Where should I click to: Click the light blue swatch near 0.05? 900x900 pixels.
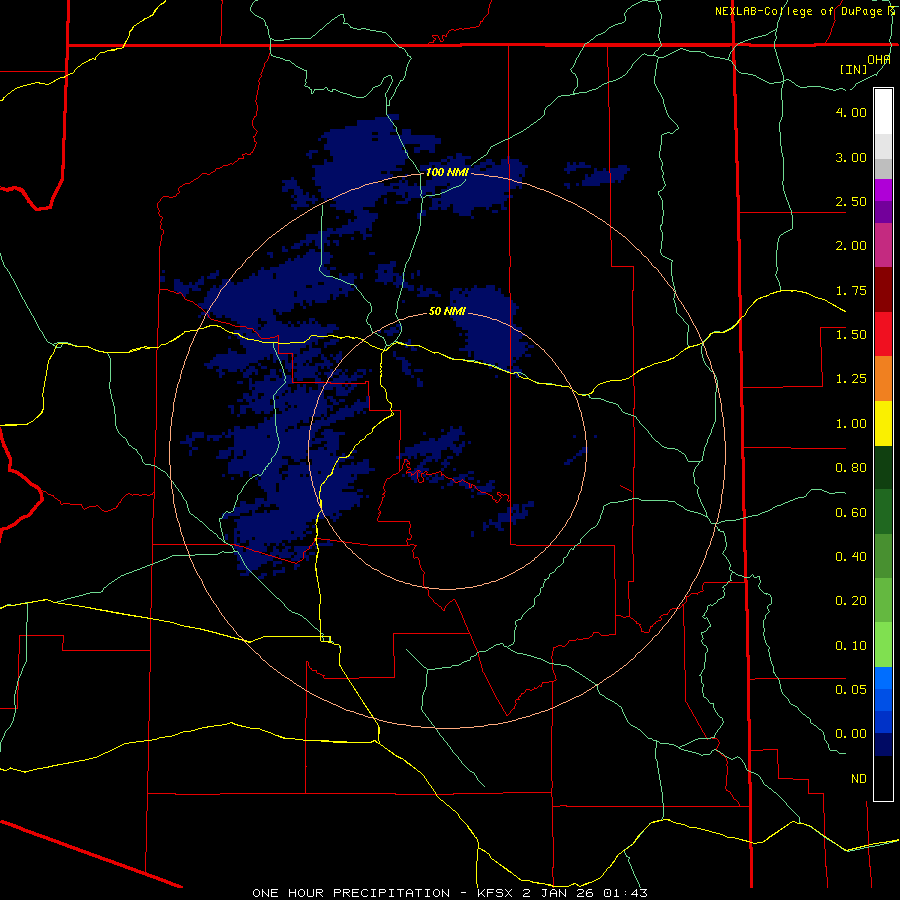tap(883, 678)
